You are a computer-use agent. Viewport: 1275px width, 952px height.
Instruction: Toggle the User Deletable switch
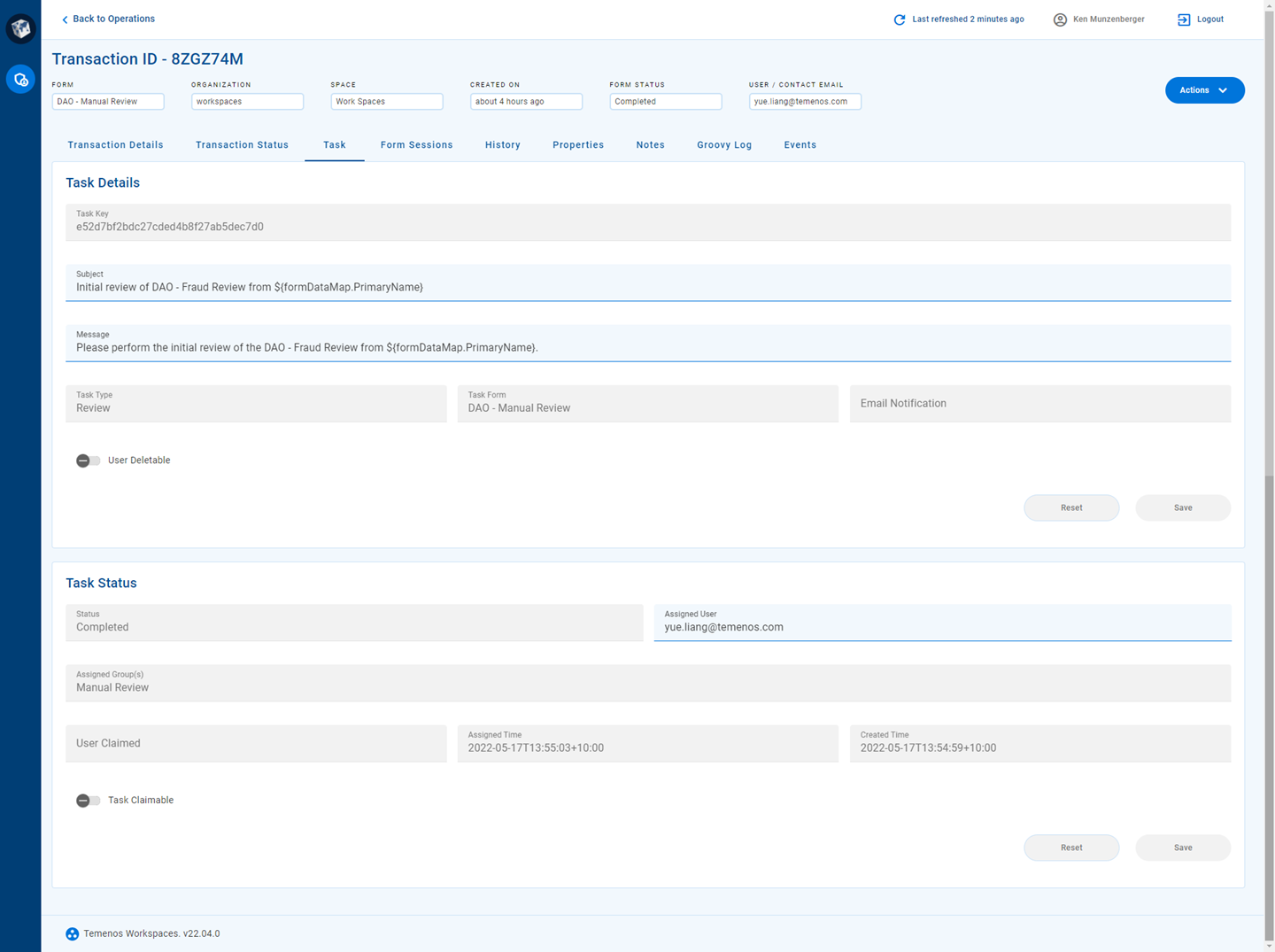(x=88, y=461)
